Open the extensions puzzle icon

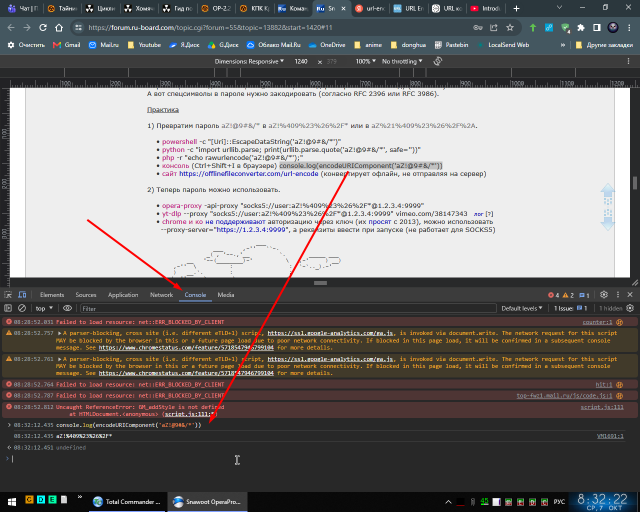click(581, 28)
